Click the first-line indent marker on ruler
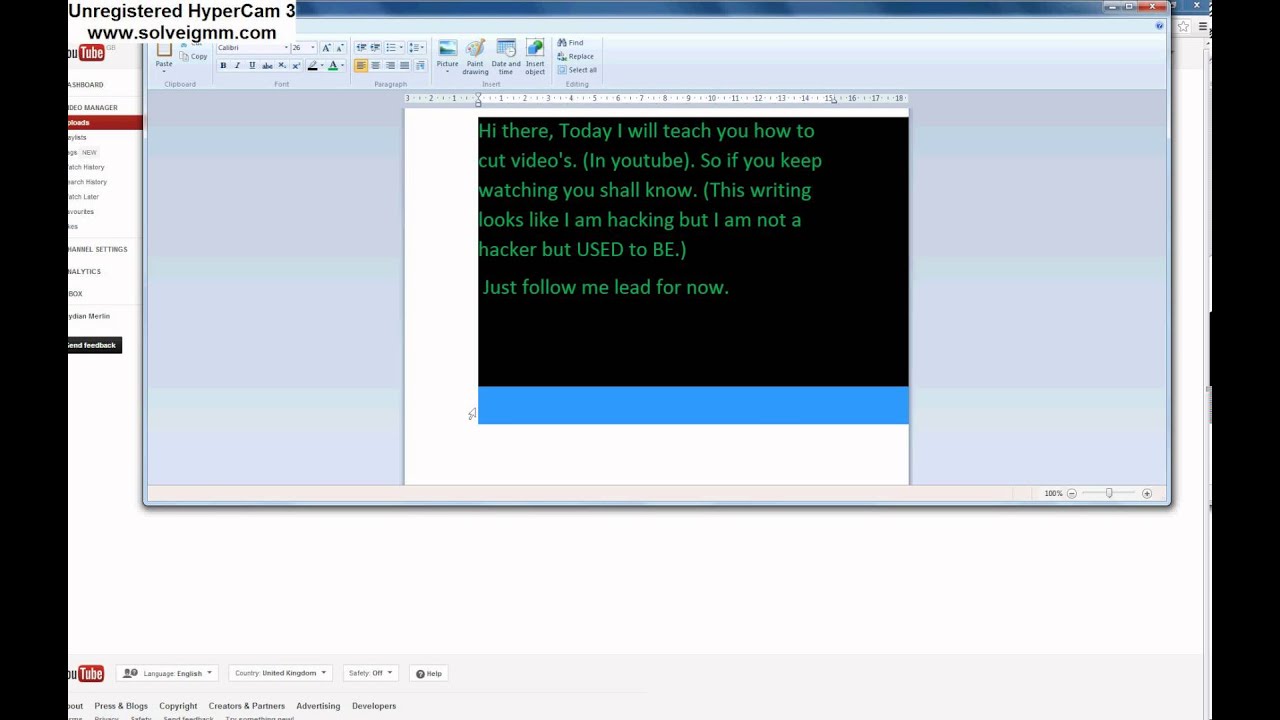The image size is (1280, 720). [478, 95]
